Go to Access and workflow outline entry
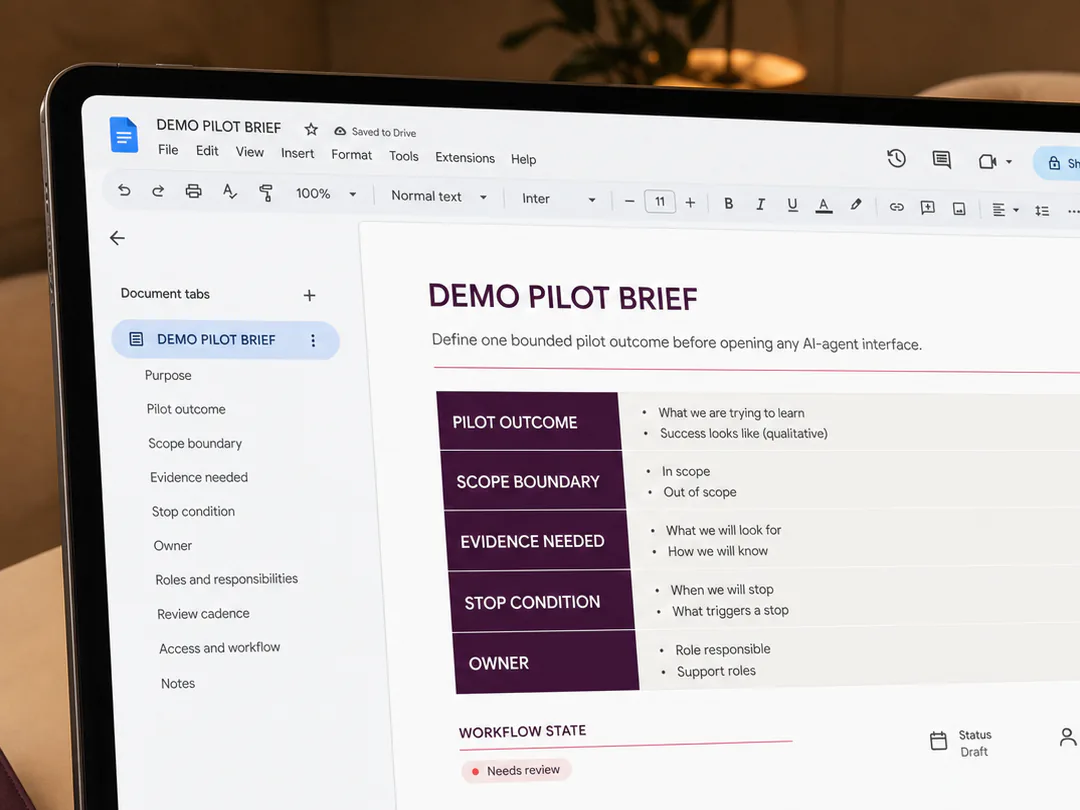Image resolution: width=1080 pixels, height=810 pixels. (220, 648)
